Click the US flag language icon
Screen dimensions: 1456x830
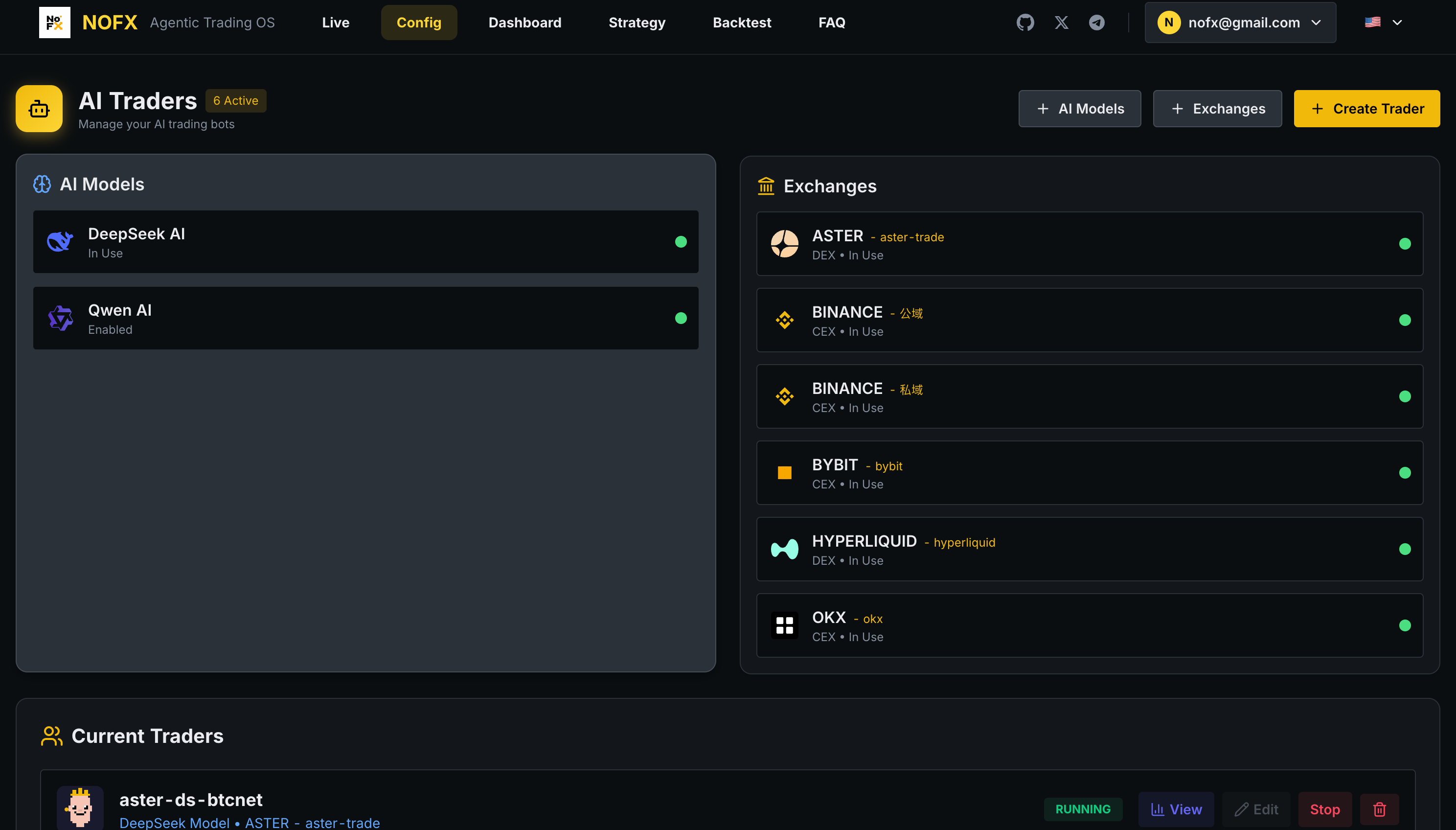point(1372,22)
